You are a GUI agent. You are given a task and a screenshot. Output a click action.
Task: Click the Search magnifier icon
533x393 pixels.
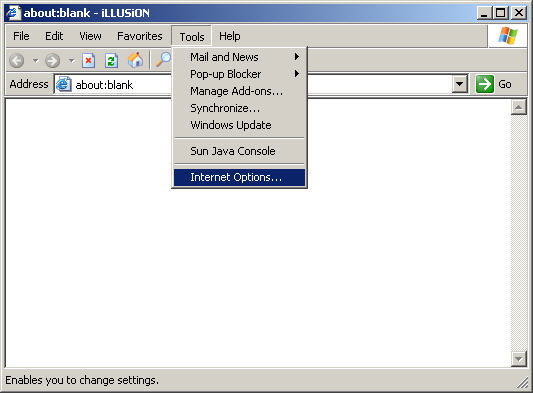tap(164, 60)
